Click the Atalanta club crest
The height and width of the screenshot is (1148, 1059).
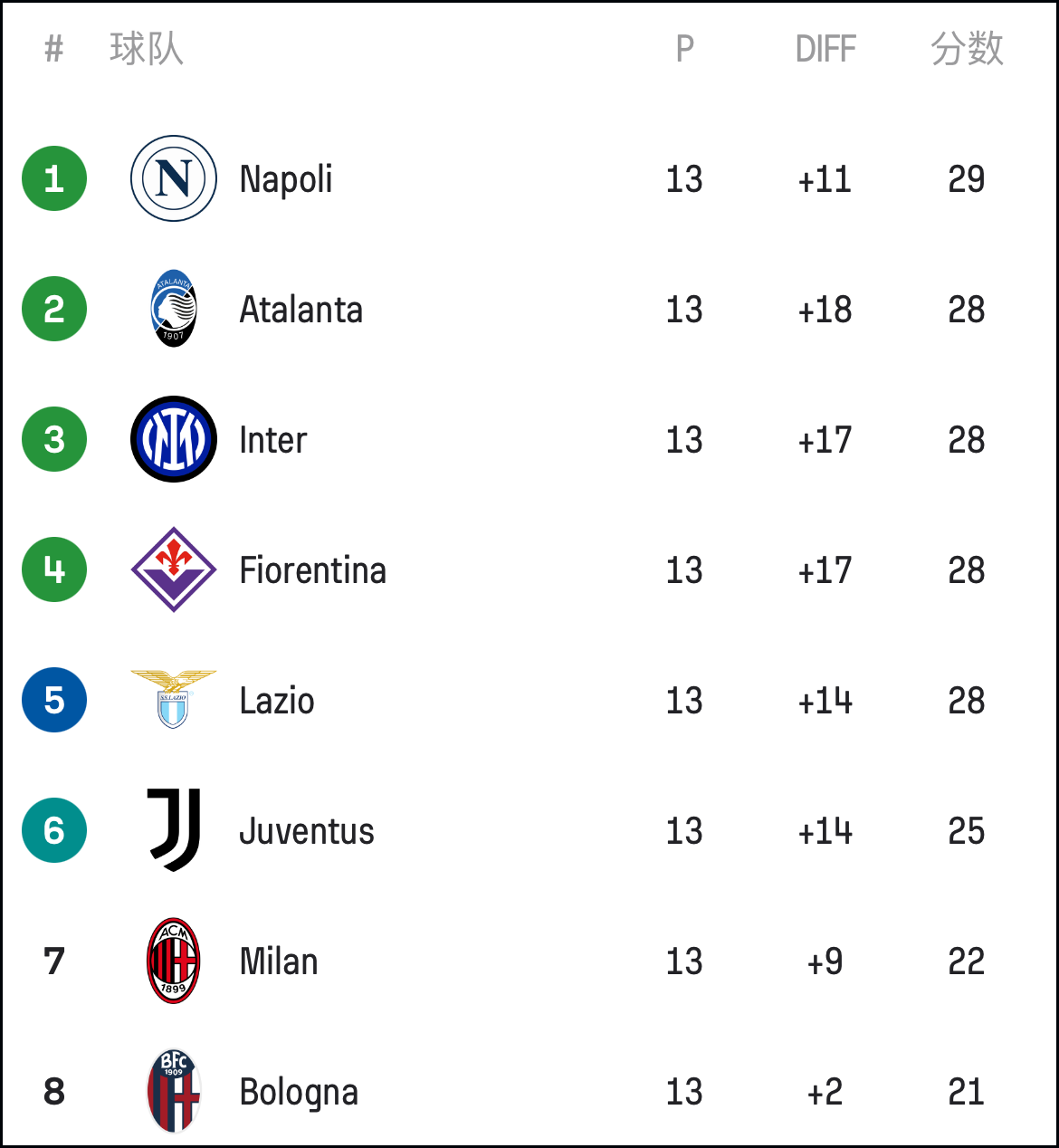174,309
